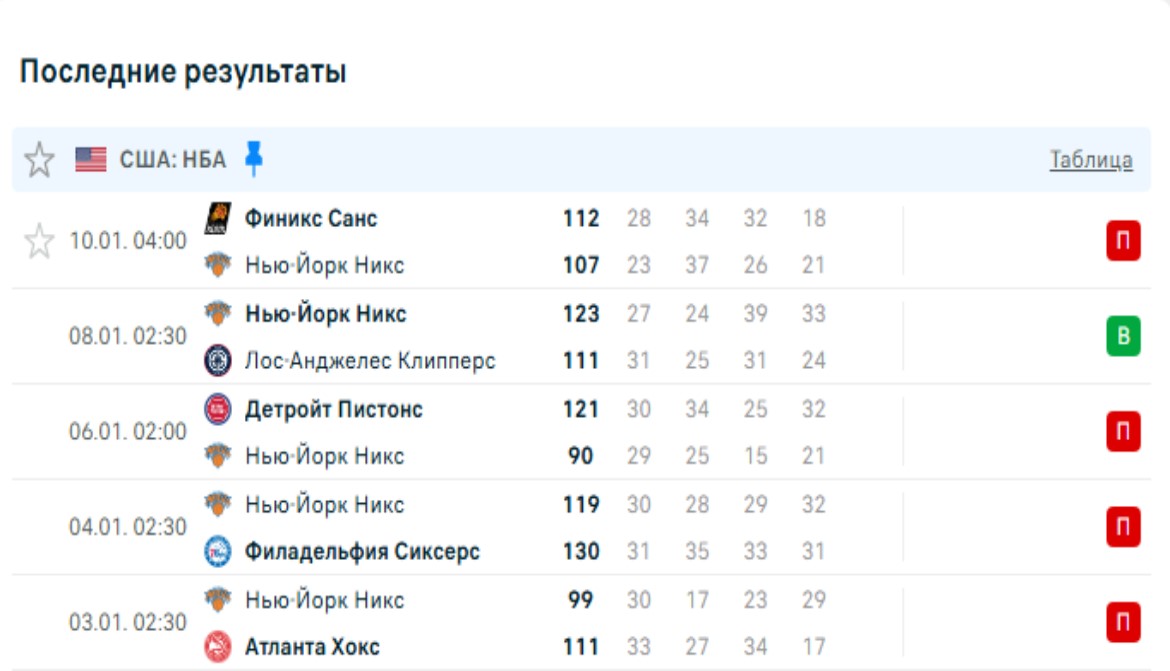
Task: Toggle favorite star for USA NBA league
Action: pyautogui.click(x=39, y=160)
